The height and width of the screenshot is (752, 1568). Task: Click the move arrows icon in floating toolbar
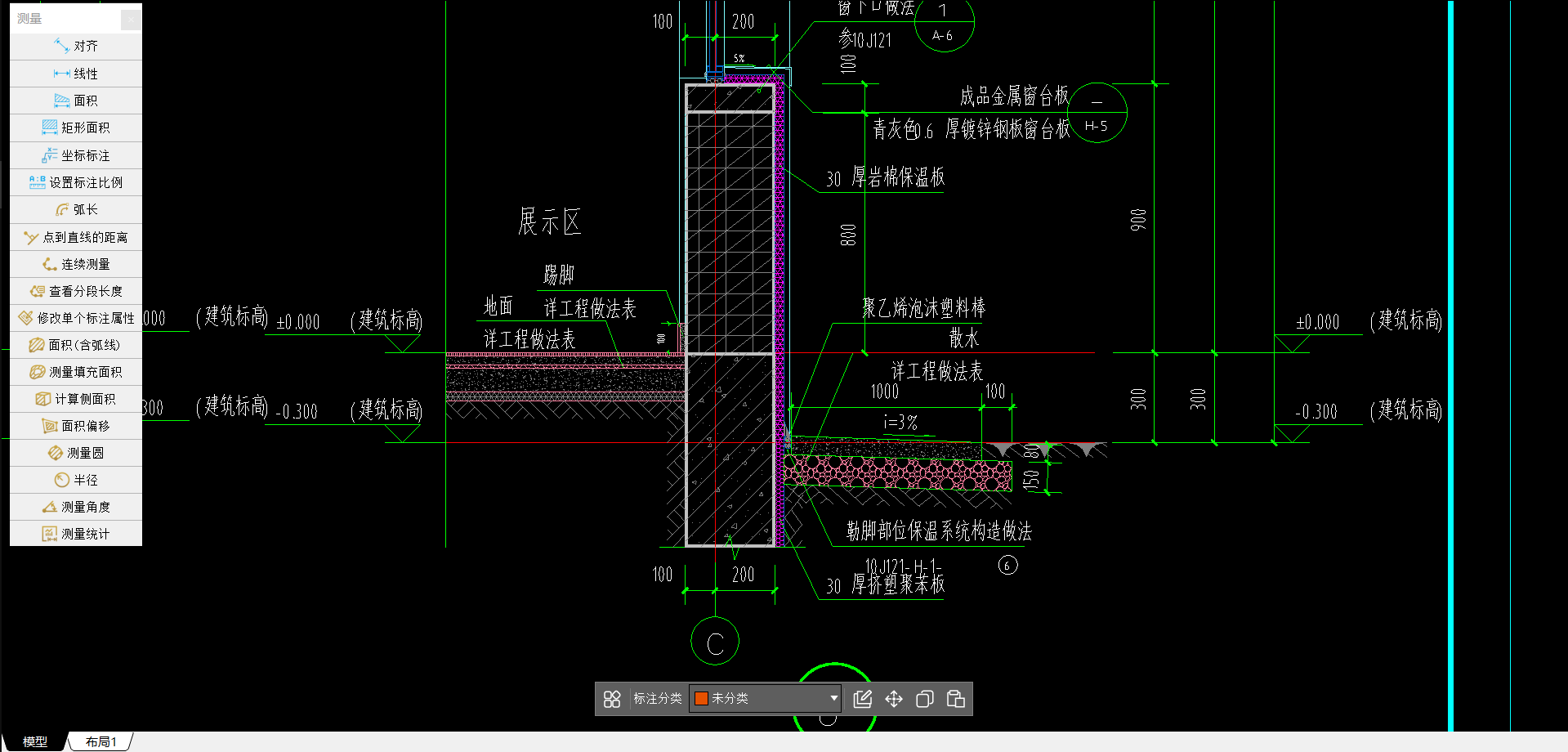tap(894, 699)
